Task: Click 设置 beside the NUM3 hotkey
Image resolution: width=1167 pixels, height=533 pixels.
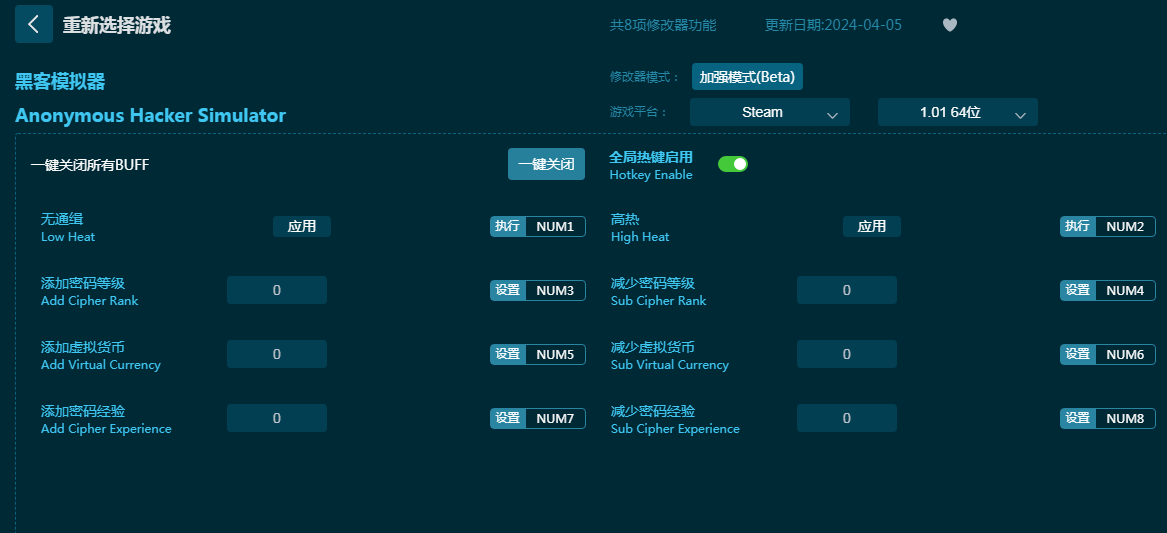Action: tap(508, 290)
